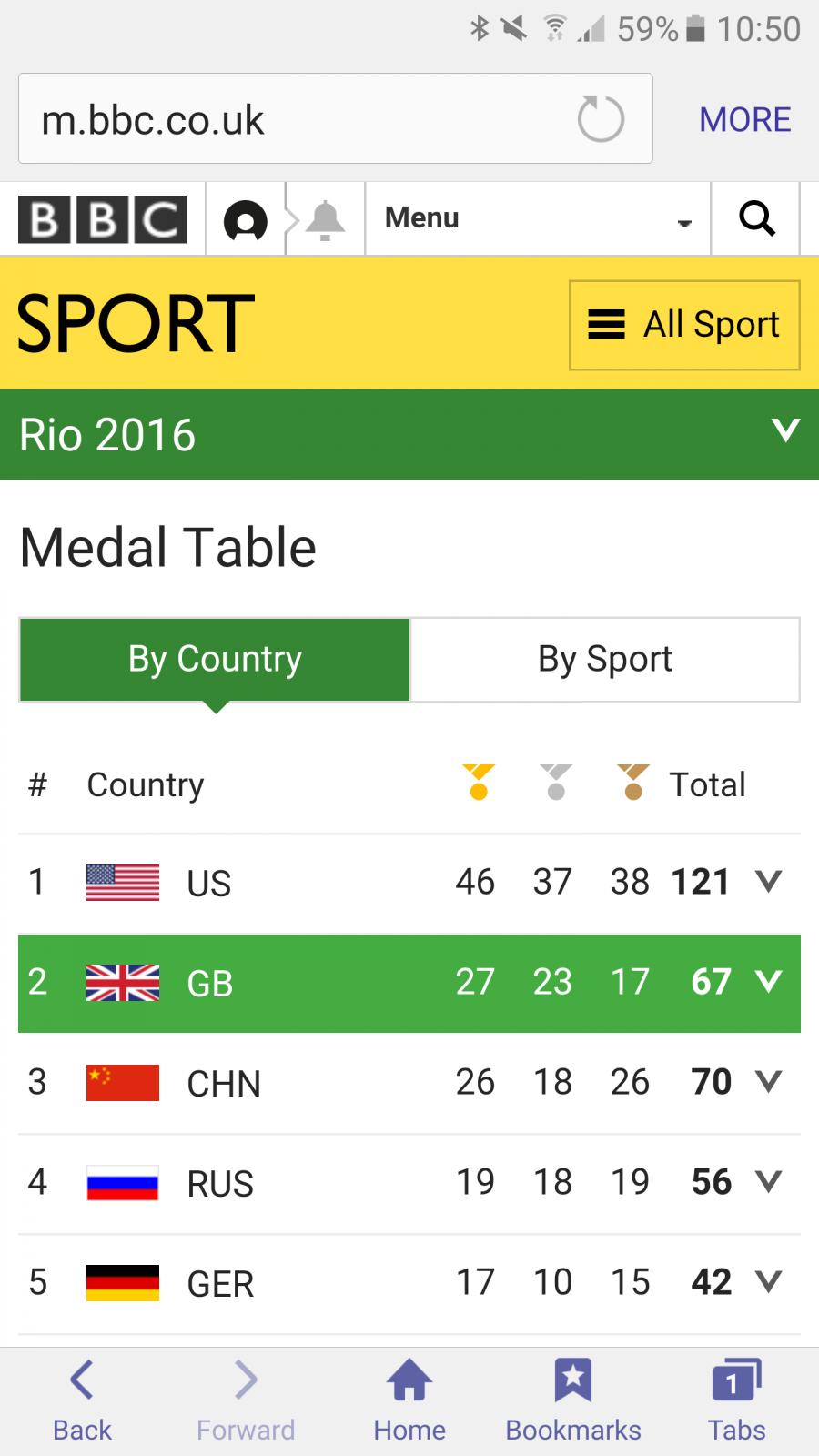Go Back to the previous page
Screen dimensions: 819x1456
click(x=82, y=1400)
